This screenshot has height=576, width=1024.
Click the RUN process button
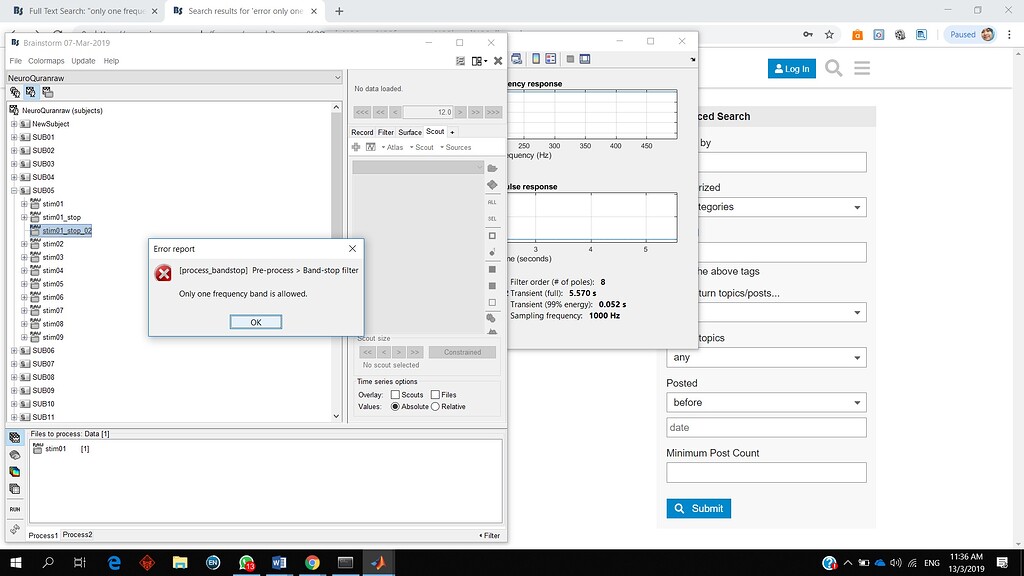15,509
